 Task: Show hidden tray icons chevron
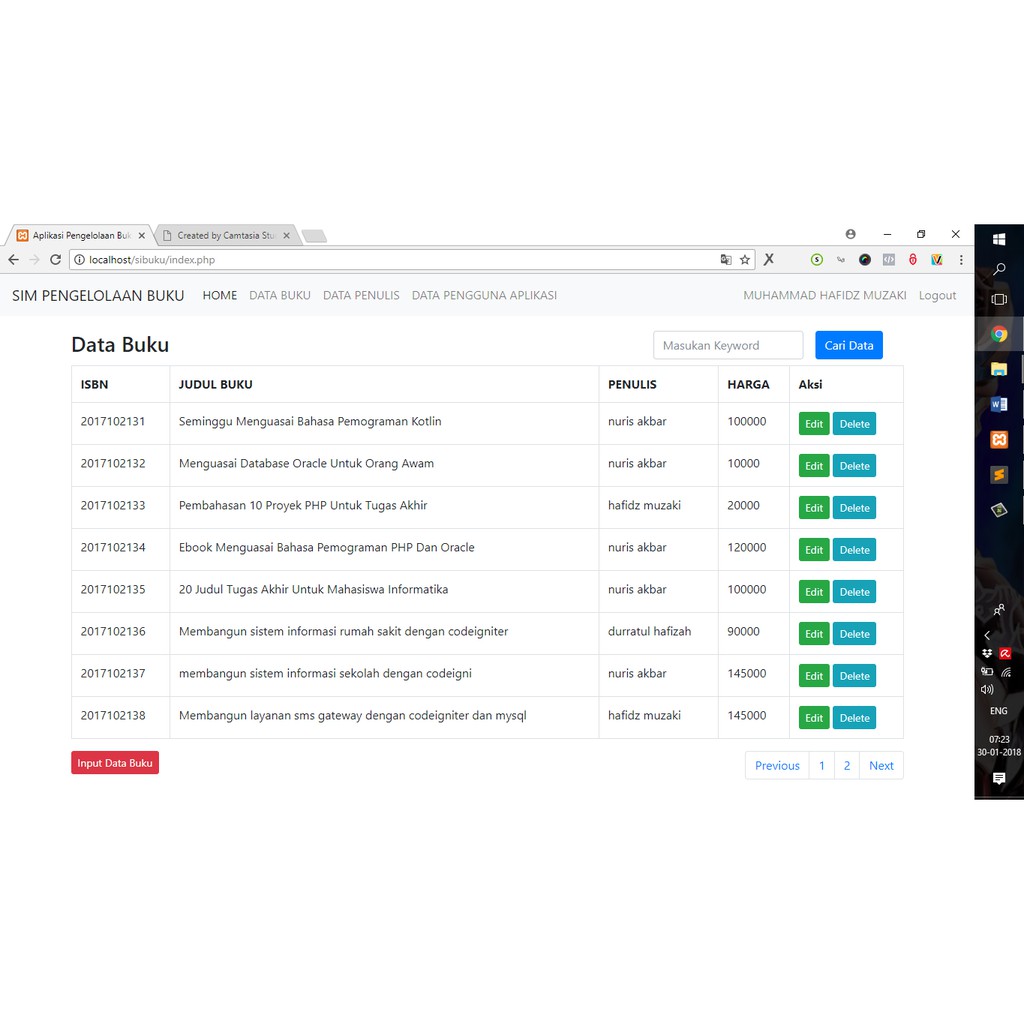point(987,635)
